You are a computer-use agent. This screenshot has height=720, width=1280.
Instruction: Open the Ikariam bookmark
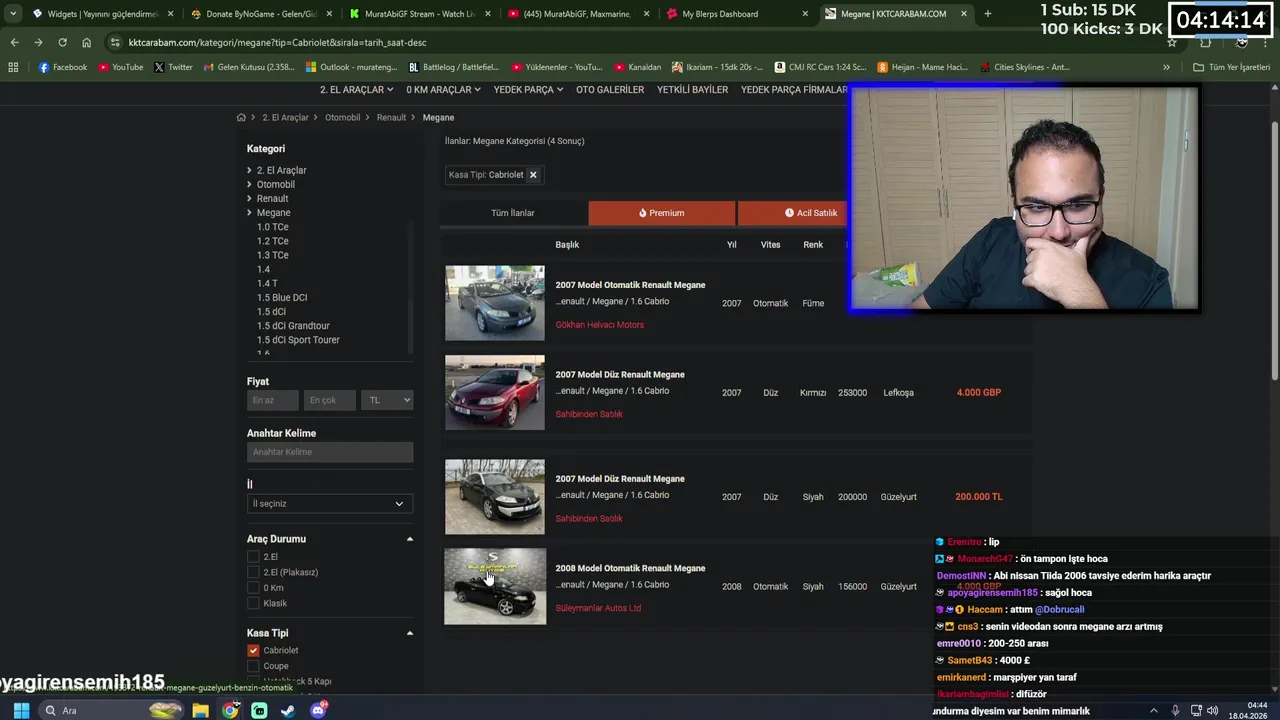pos(717,67)
